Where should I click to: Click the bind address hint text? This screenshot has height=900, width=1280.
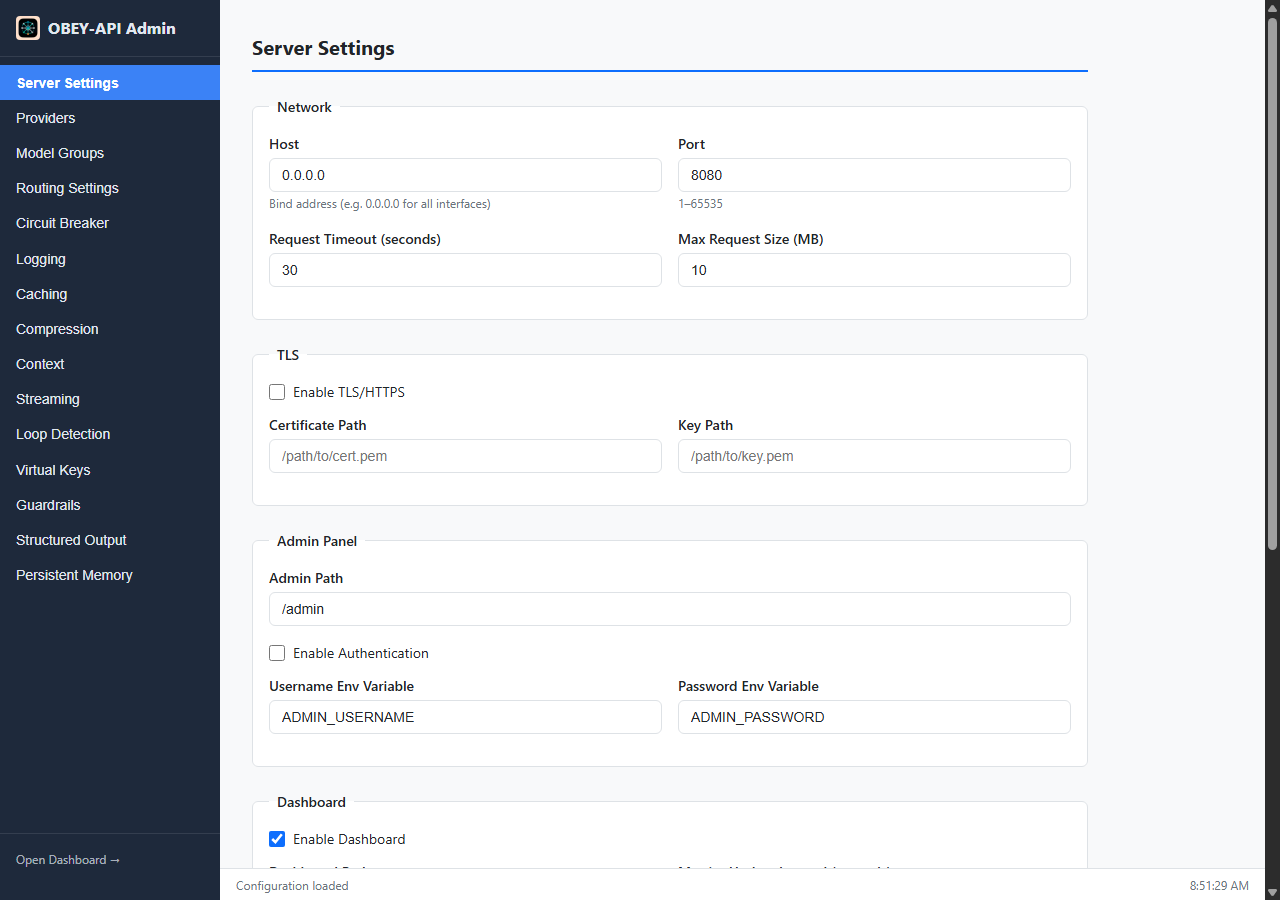[x=380, y=204]
